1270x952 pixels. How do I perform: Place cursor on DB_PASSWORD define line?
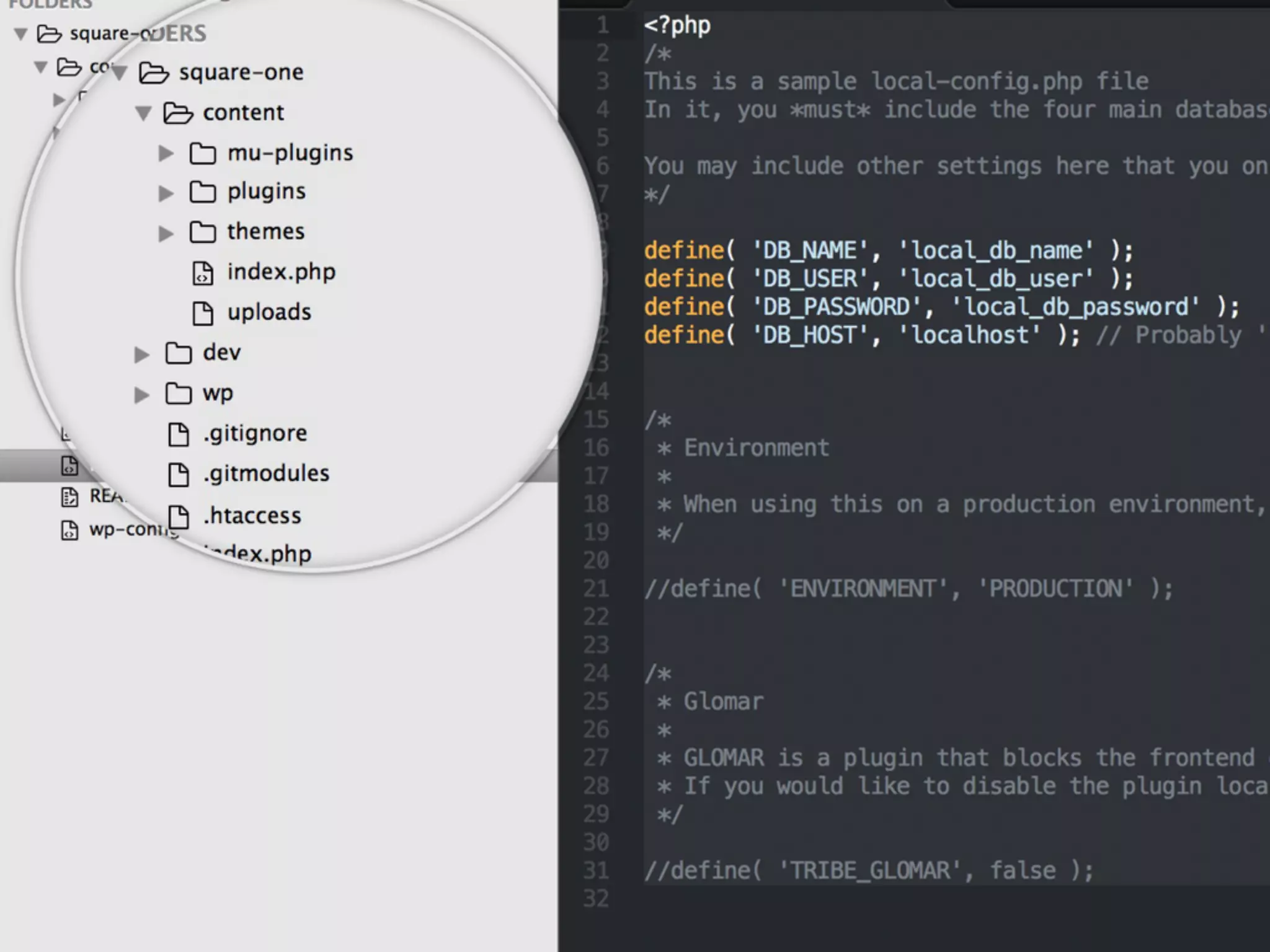[x=930, y=307]
